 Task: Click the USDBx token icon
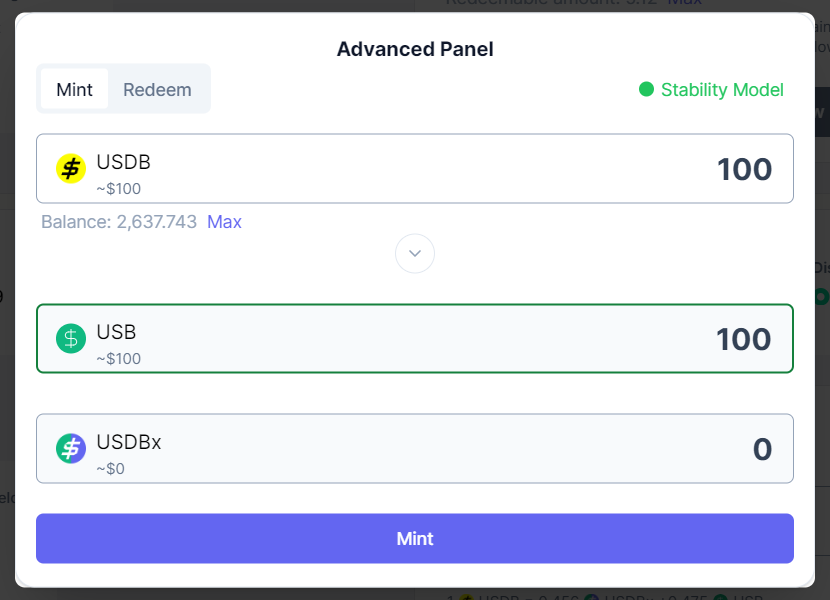pos(71,449)
